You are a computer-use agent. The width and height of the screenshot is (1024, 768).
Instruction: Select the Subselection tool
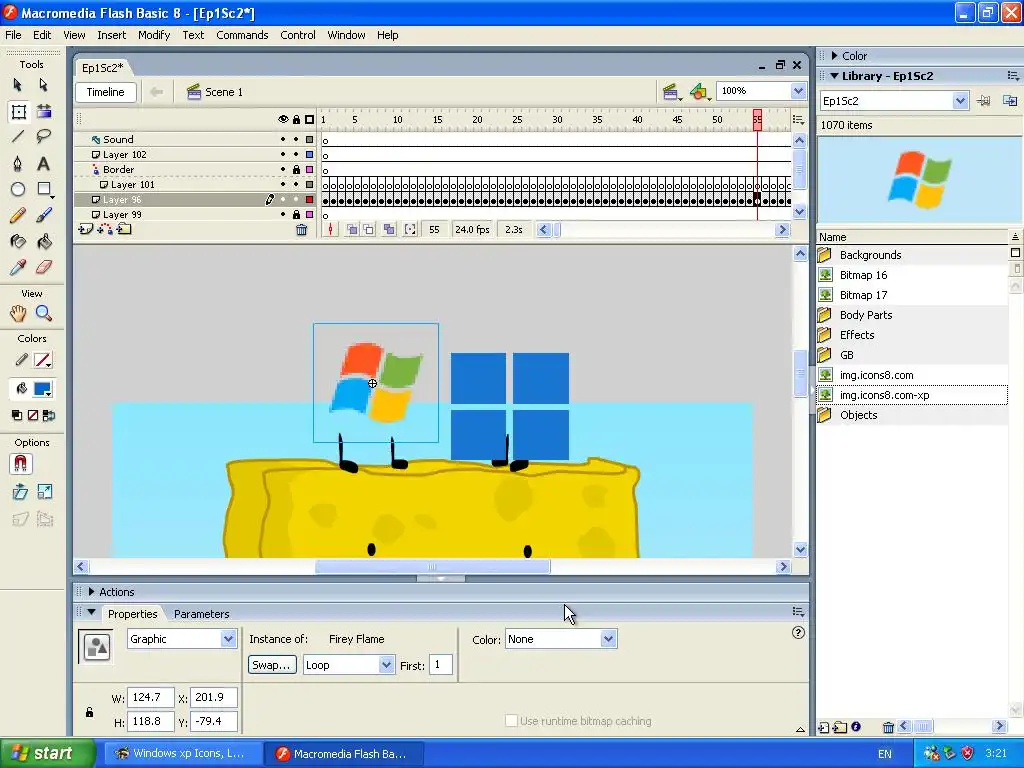[x=43, y=85]
